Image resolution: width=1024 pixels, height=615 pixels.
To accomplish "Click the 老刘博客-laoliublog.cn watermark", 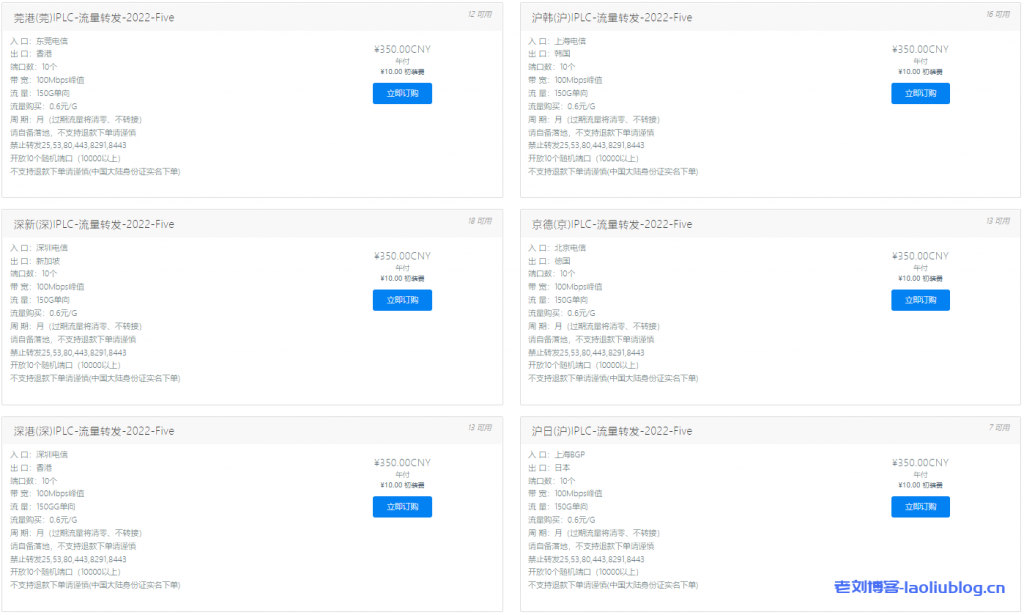I will point(919,590).
